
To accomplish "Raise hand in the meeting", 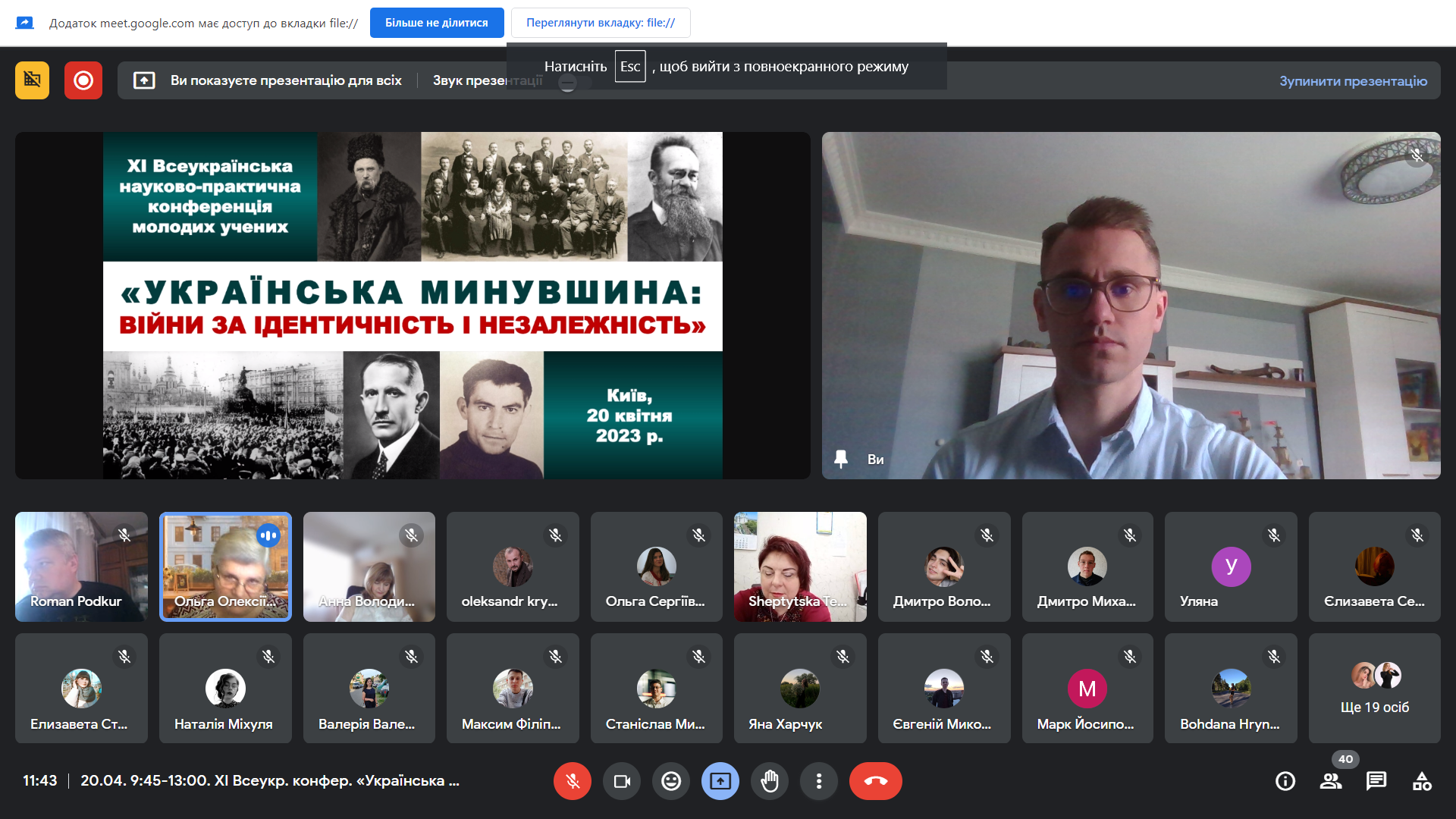I will click(x=770, y=781).
